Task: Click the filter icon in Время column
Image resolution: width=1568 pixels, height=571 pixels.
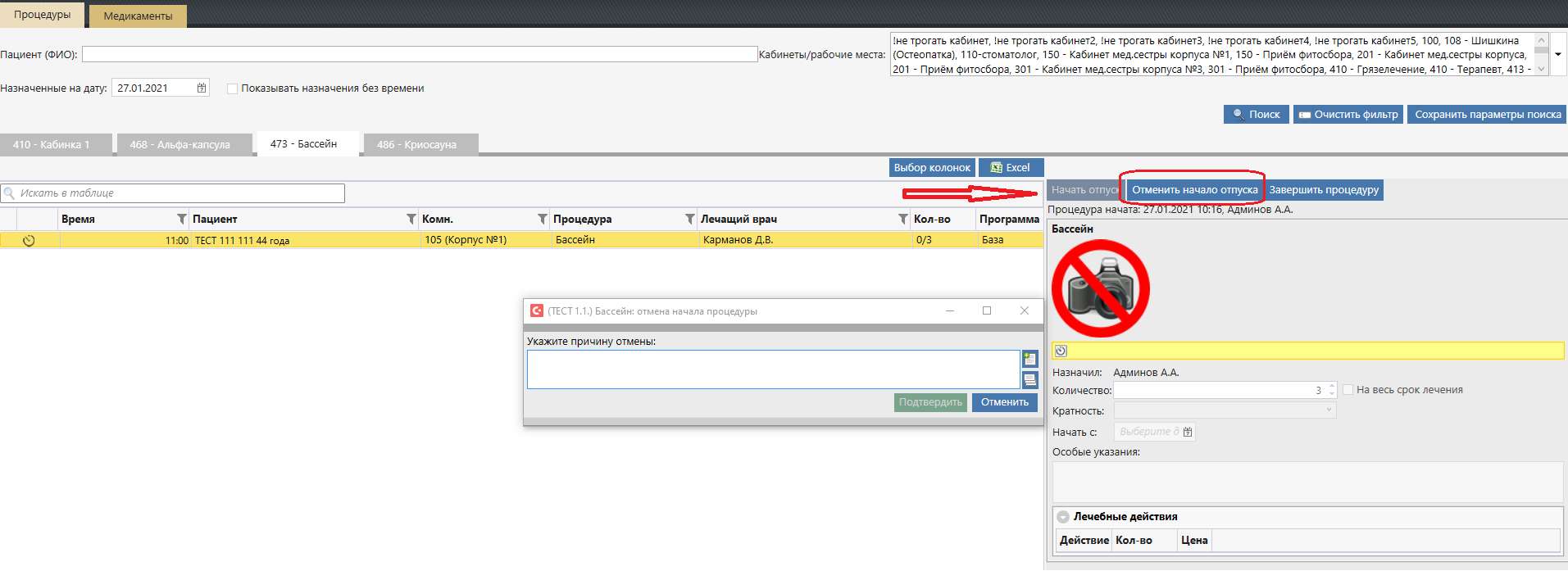Action: click(x=182, y=219)
